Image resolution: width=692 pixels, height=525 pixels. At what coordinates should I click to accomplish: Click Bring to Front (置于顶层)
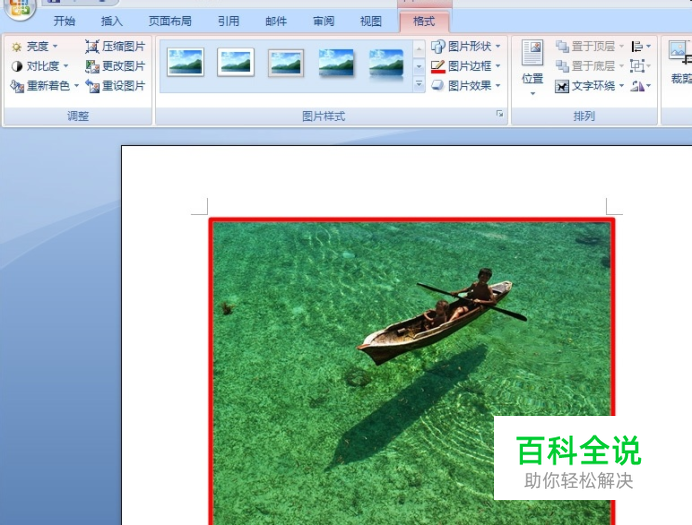click(x=585, y=46)
